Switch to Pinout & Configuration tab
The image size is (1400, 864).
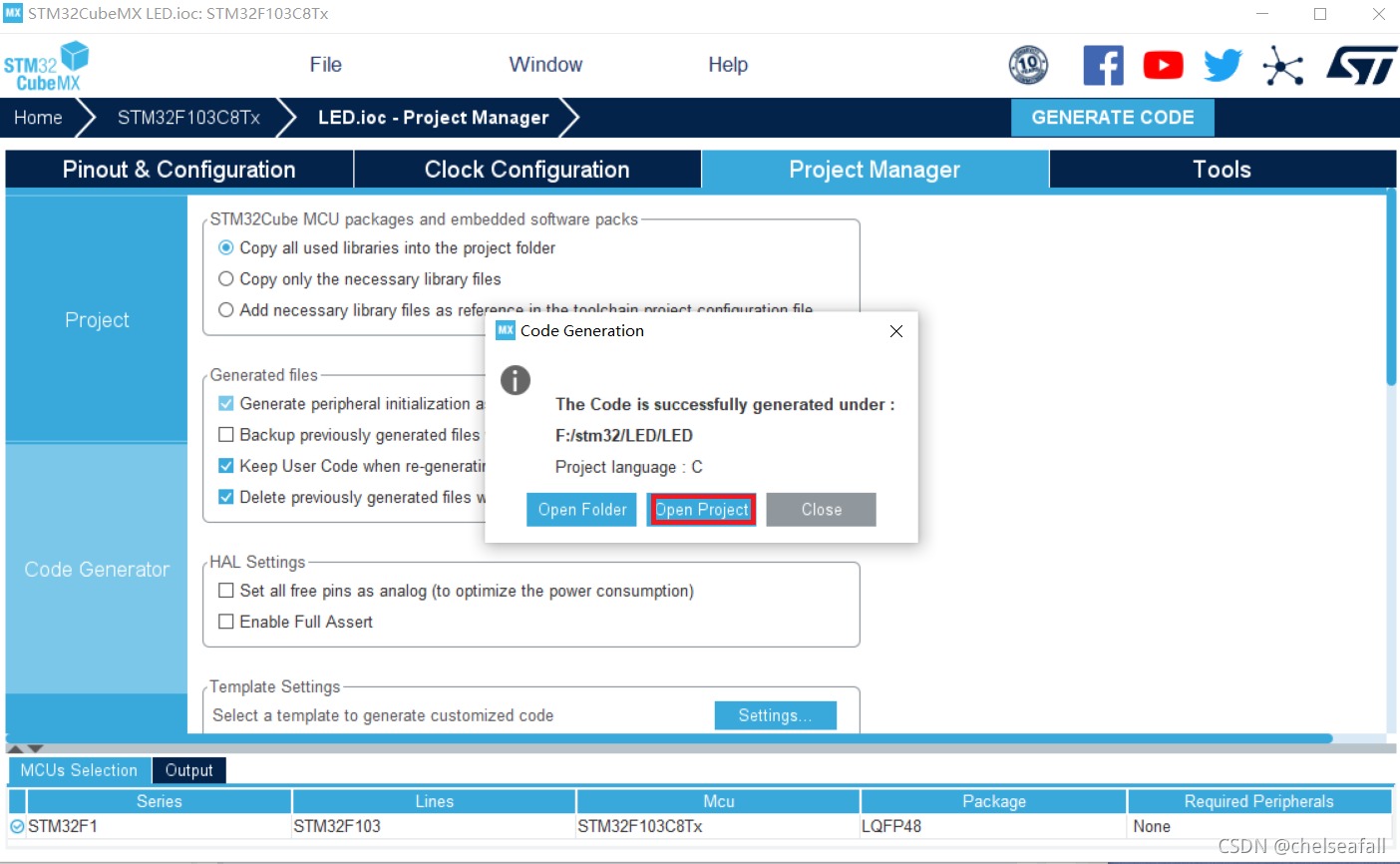click(x=179, y=170)
